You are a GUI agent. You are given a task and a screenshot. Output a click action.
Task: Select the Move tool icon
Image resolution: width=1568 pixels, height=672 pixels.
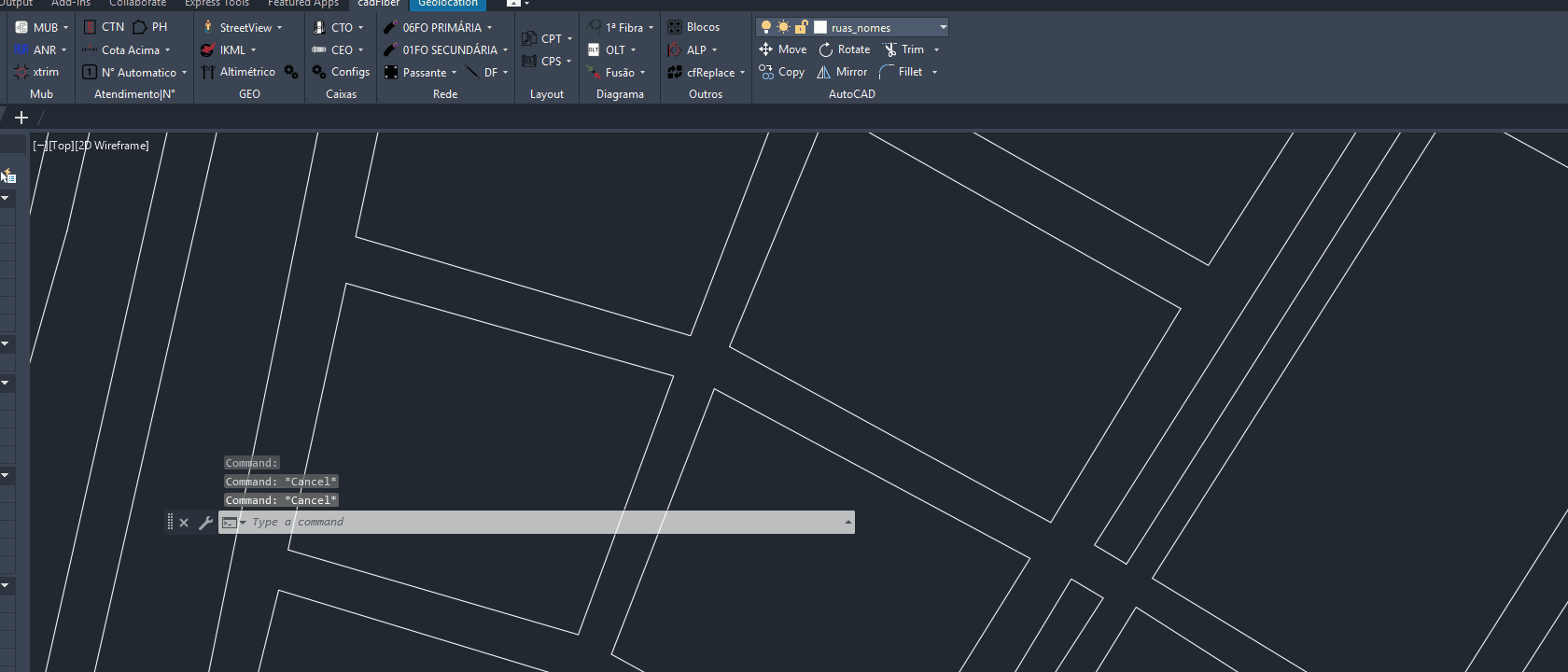click(765, 49)
